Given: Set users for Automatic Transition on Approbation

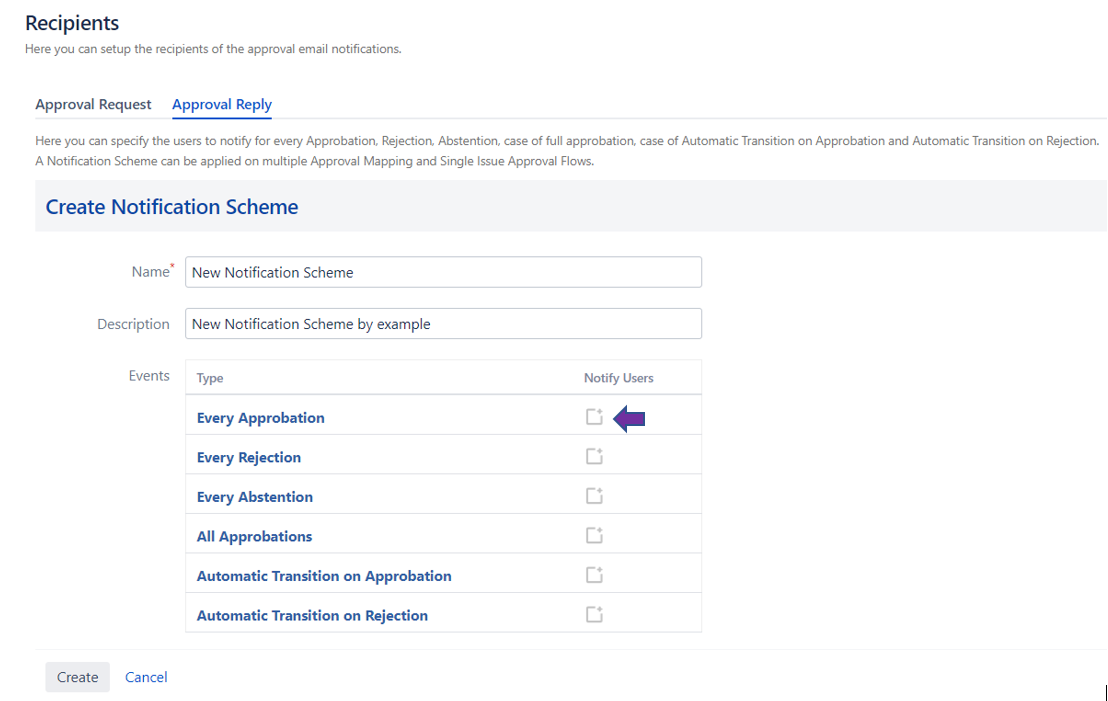Looking at the screenshot, I should 594,575.
